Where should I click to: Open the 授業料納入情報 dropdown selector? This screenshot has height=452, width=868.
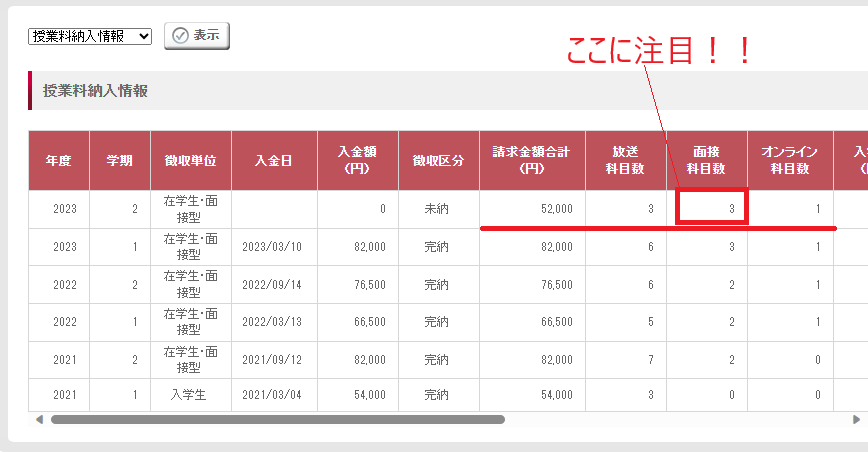click(90, 37)
